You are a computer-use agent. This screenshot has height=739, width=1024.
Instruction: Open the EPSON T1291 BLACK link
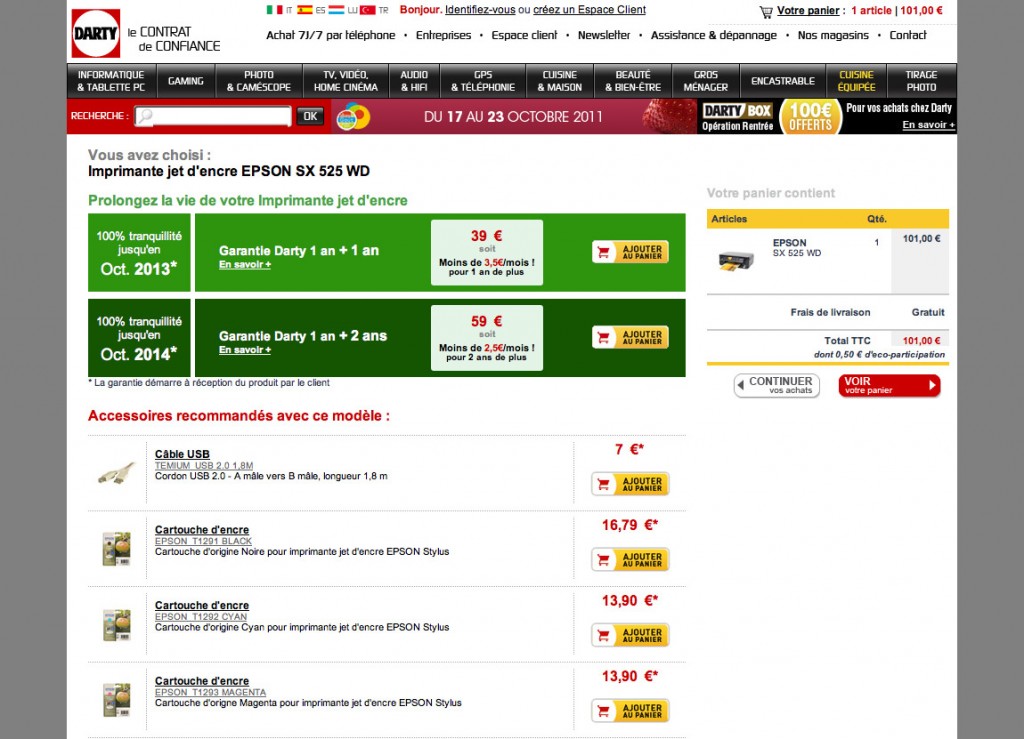pos(203,541)
